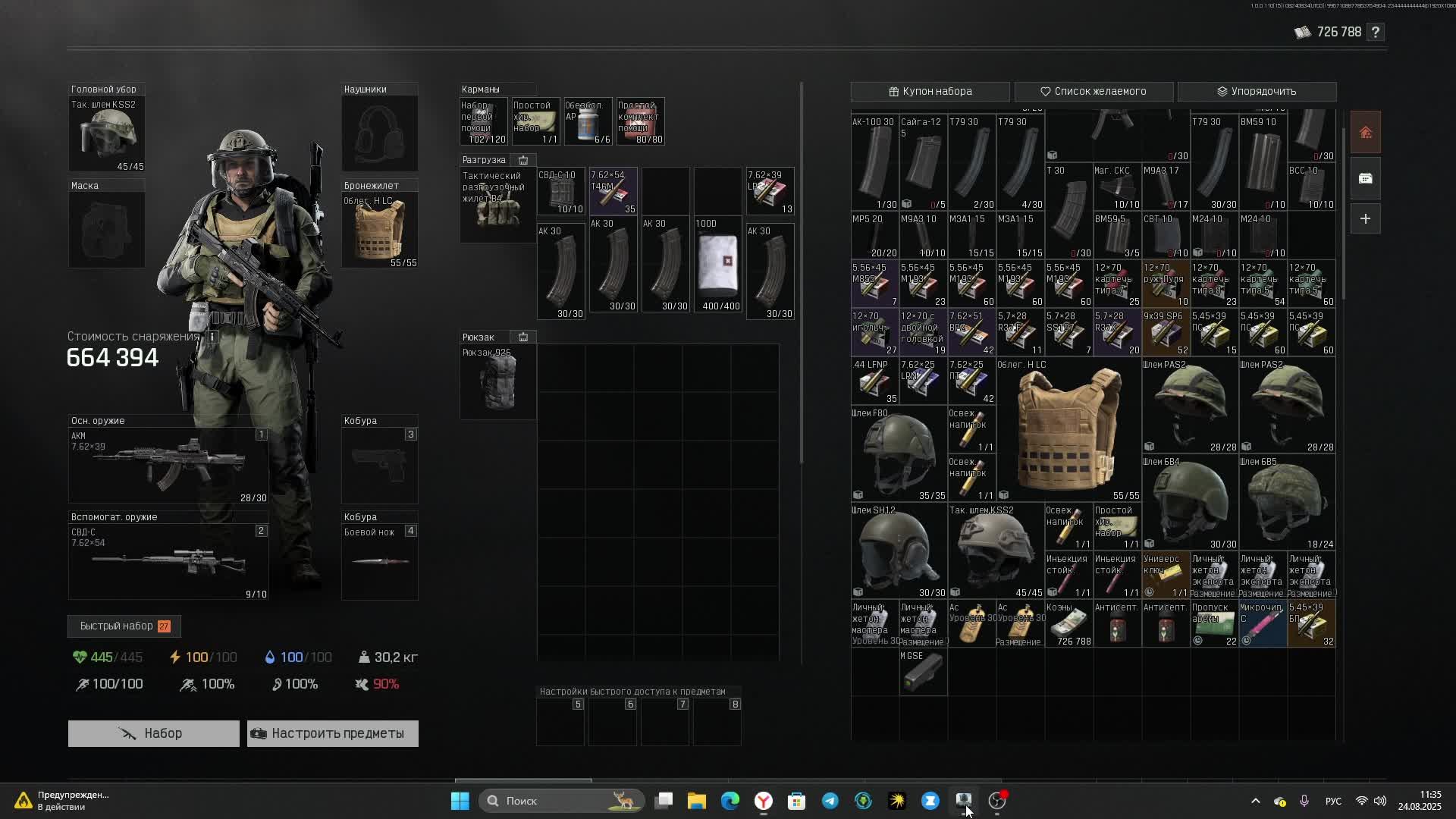Viewport: 1456px width, 819px height.
Task: Select quick access slot 5
Action: 560,722
